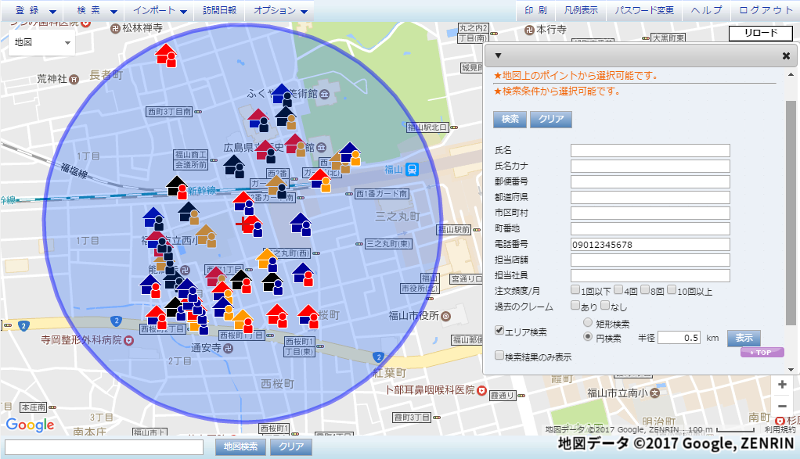Focus the 氏名 input field

point(650,150)
